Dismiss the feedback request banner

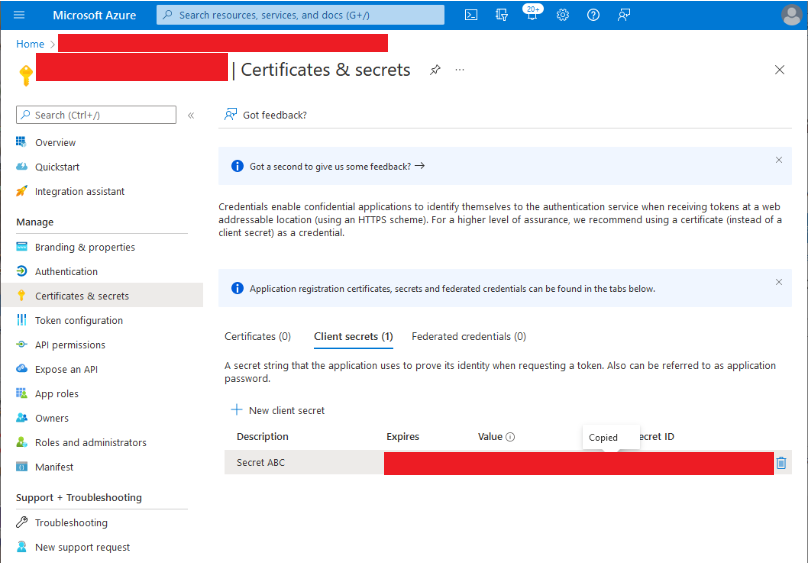(x=779, y=160)
